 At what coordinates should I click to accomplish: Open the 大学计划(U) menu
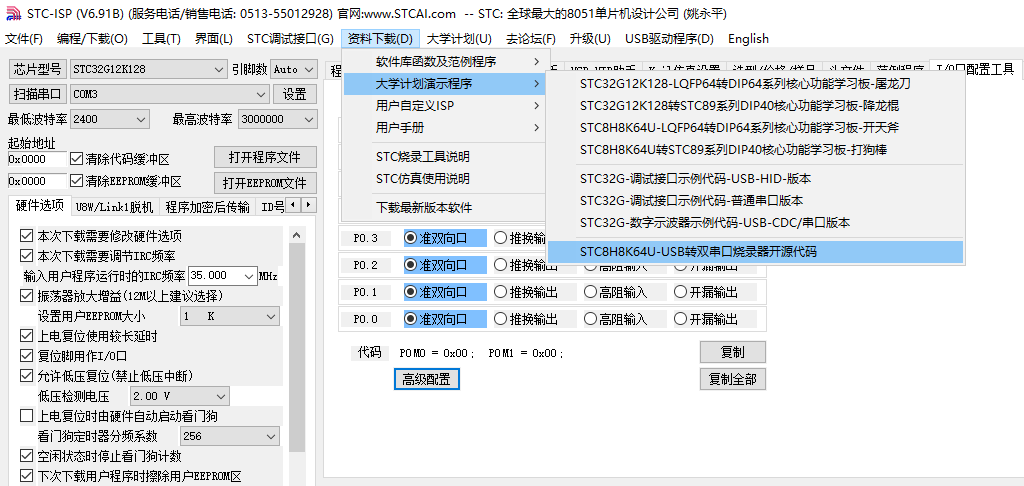pos(459,39)
